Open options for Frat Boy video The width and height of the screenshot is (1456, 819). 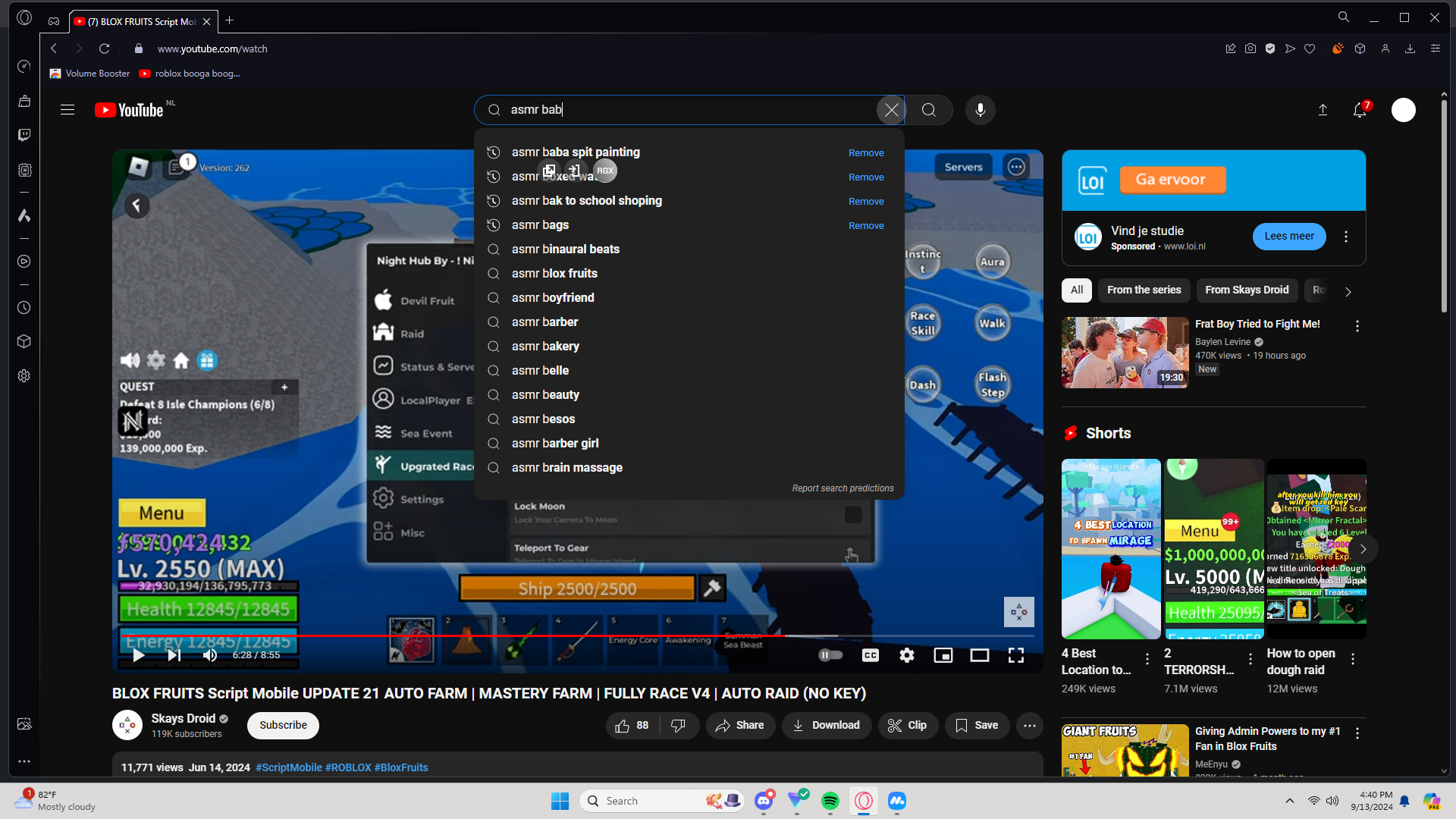point(1357,326)
